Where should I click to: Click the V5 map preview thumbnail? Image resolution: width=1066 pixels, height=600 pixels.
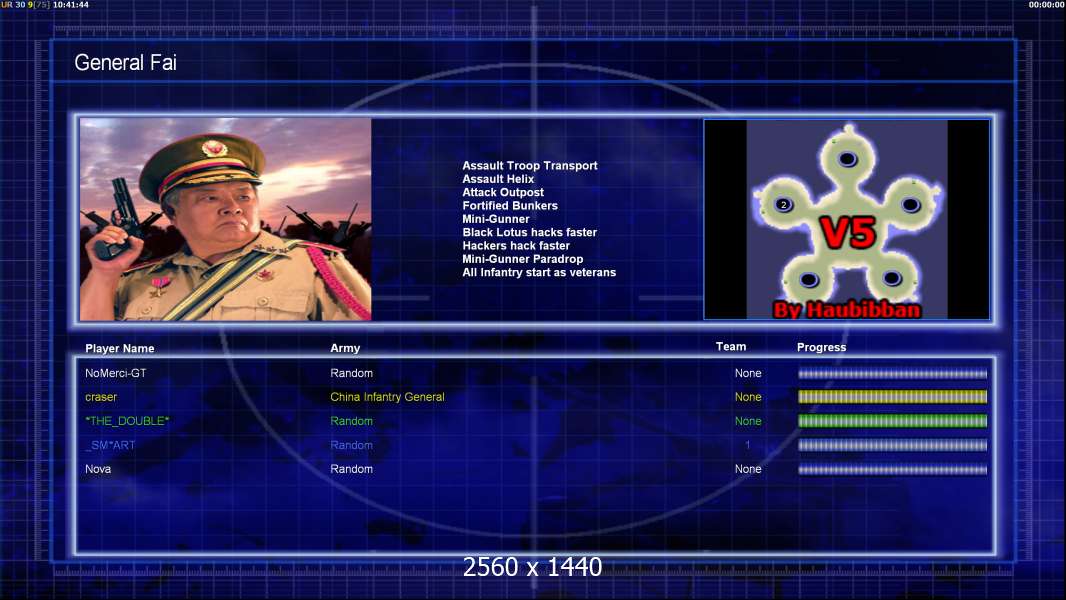[x=846, y=219]
